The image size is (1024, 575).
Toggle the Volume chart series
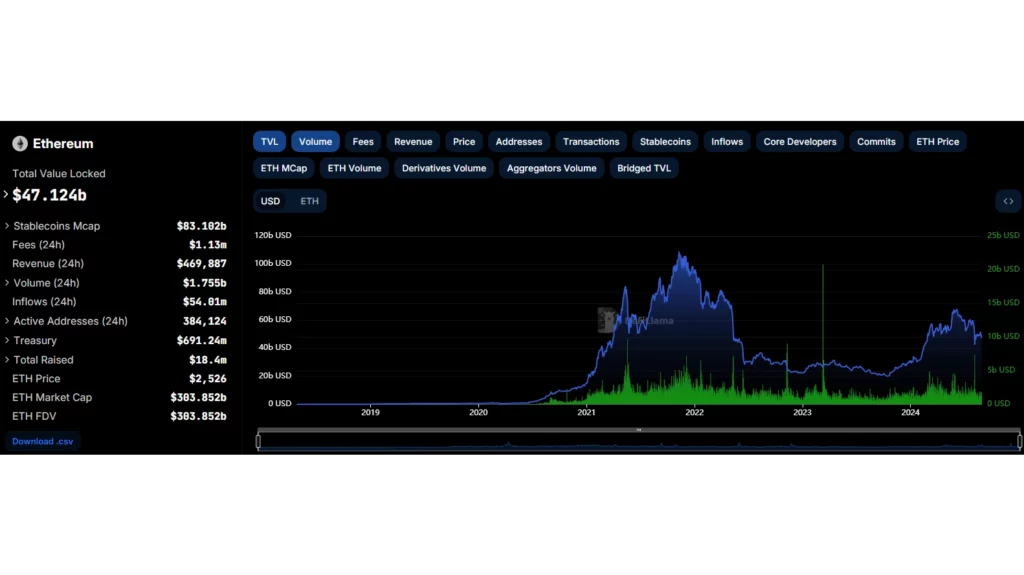[315, 142]
